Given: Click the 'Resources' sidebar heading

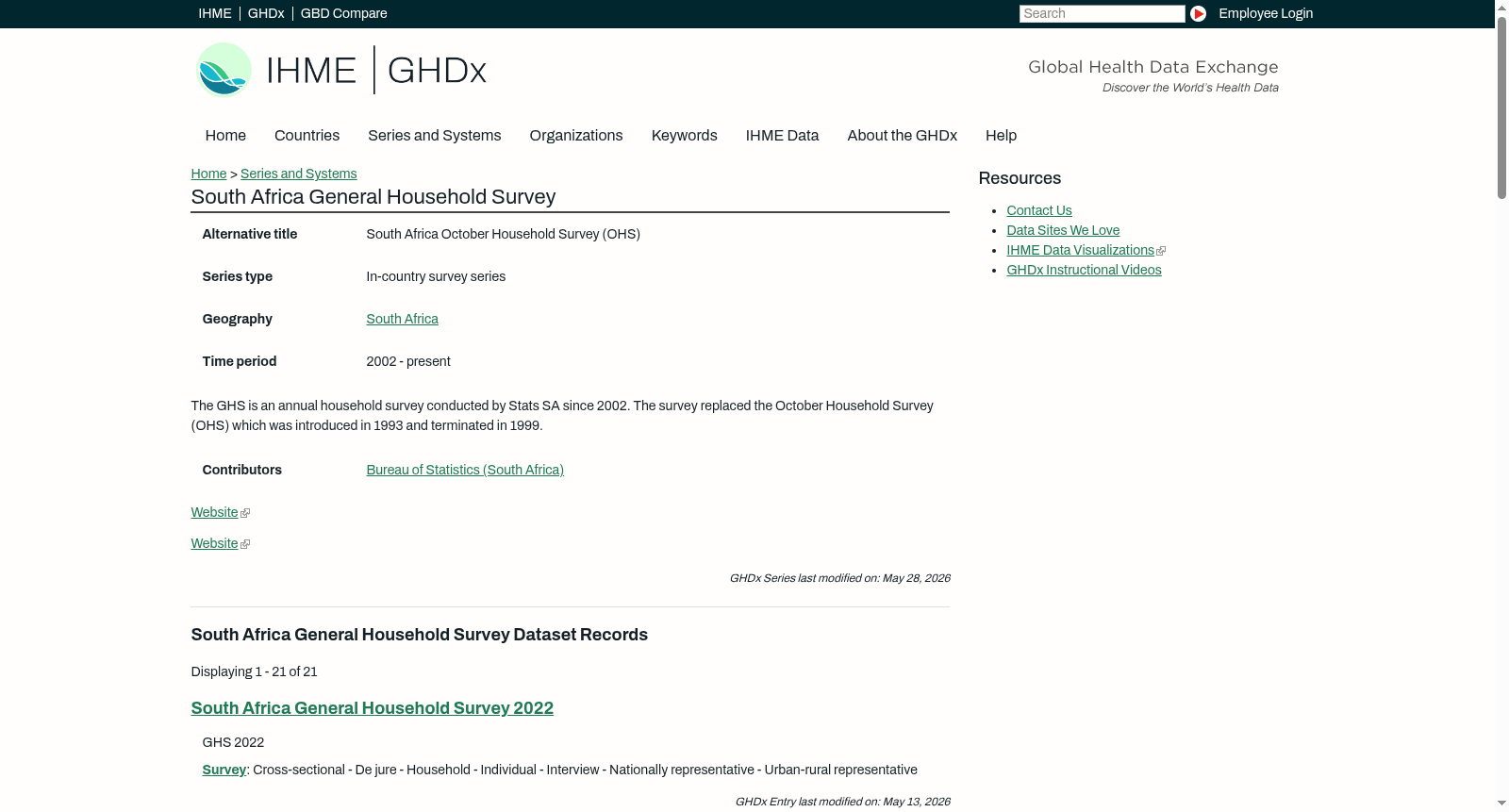Looking at the screenshot, I should pyautogui.click(x=1020, y=178).
